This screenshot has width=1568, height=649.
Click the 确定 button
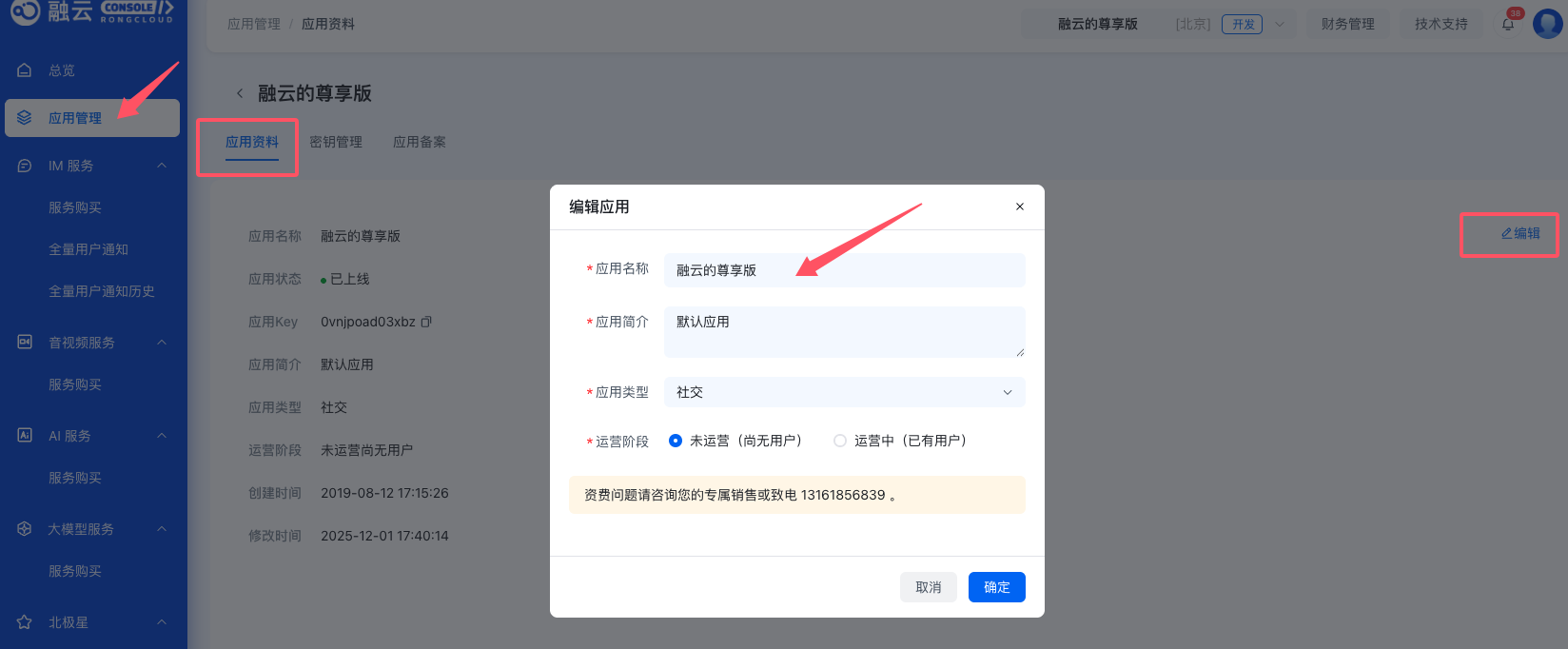[x=997, y=587]
